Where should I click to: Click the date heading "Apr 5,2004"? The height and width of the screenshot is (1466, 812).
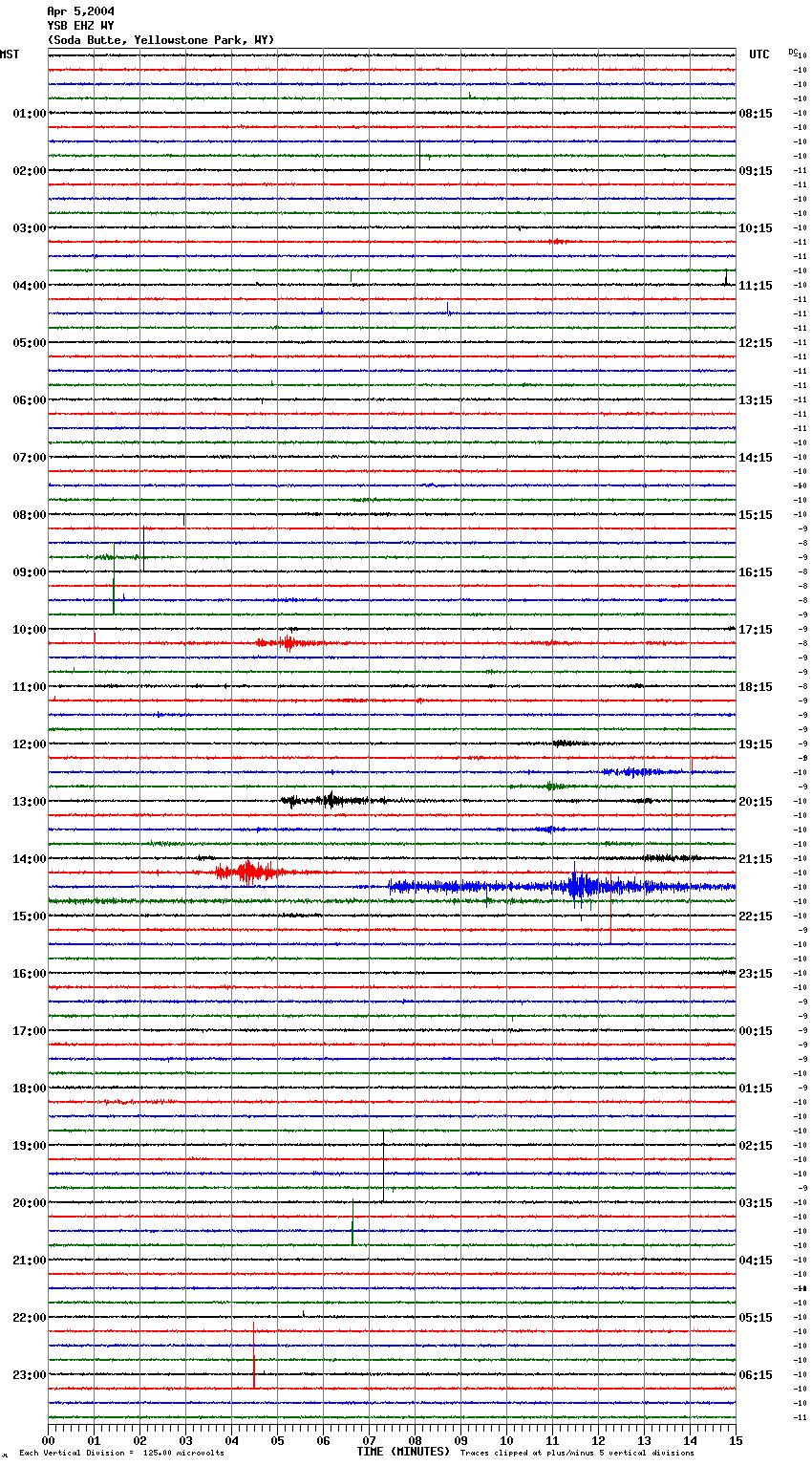(x=80, y=11)
